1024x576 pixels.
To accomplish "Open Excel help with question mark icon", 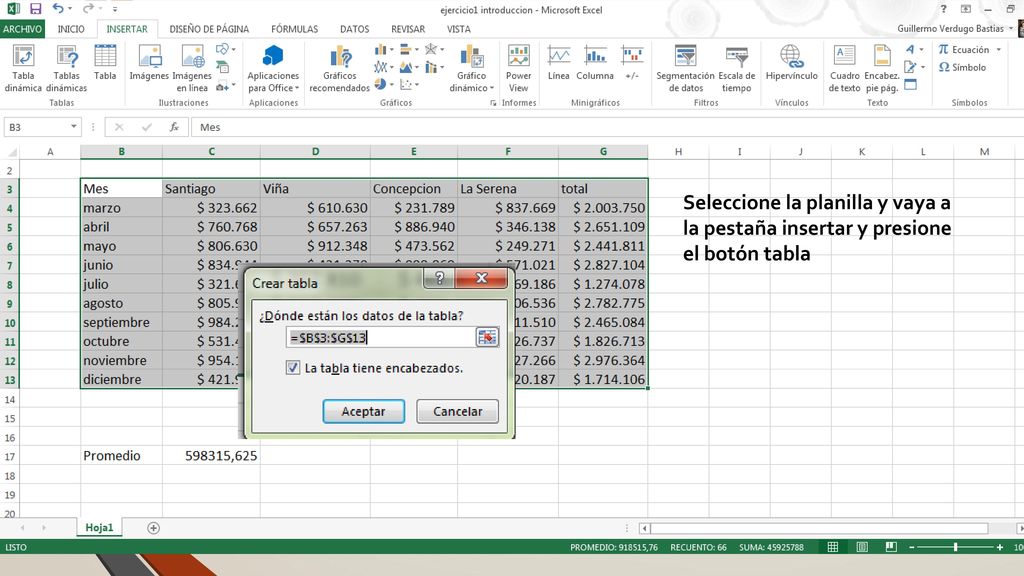I will tap(943, 9).
